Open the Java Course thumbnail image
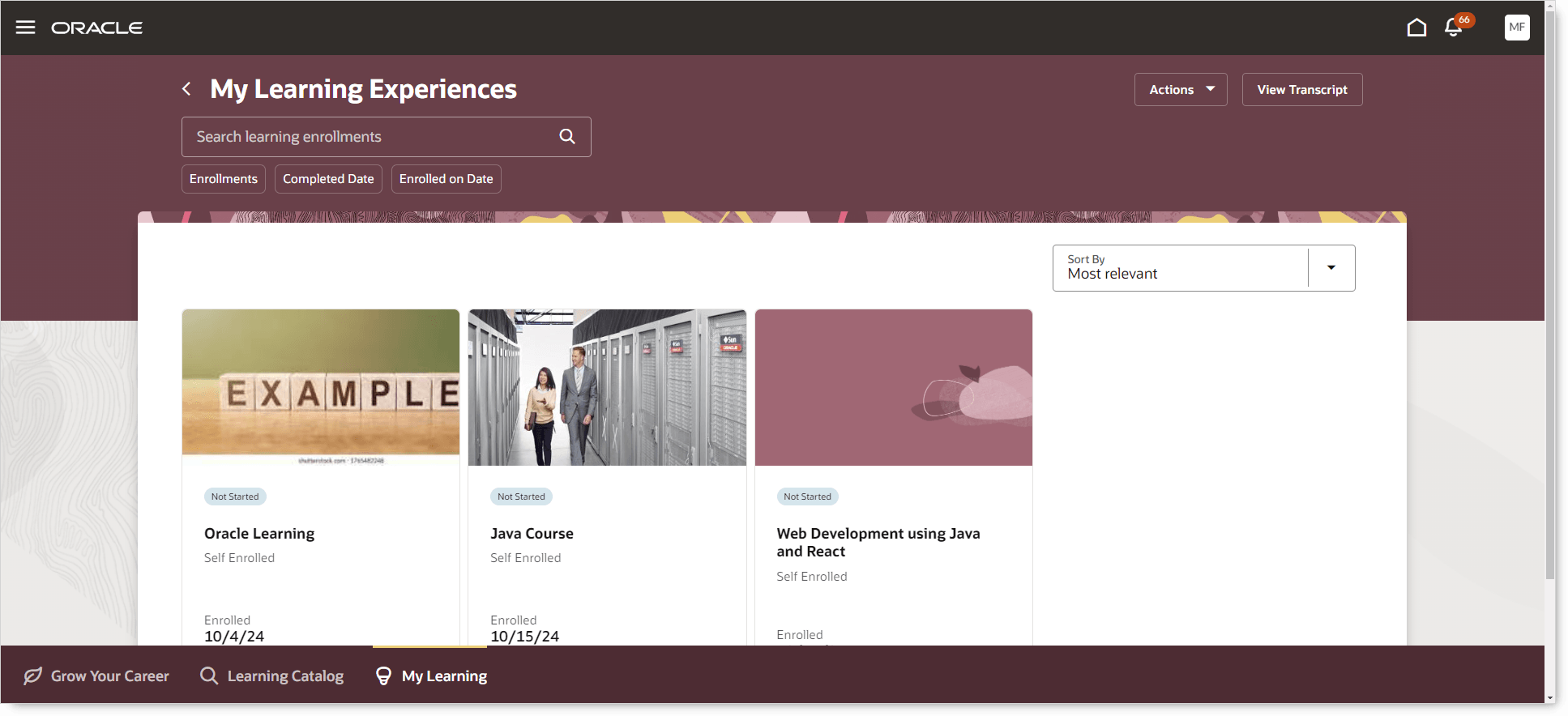Viewport: 1568px width, 716px height. (x=607, y=387)
